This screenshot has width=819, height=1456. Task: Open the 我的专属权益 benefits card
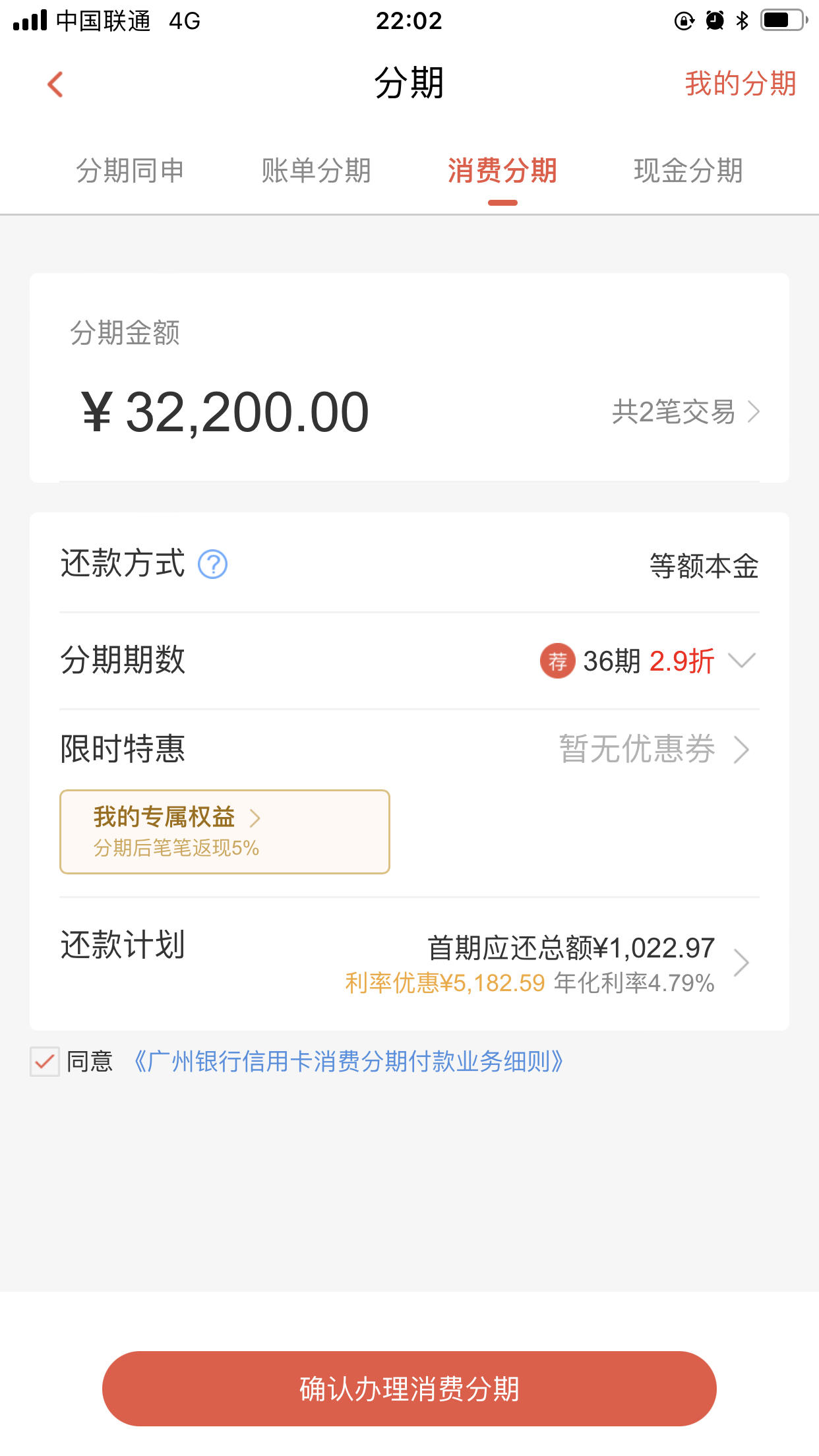click(x=225, y=832)
